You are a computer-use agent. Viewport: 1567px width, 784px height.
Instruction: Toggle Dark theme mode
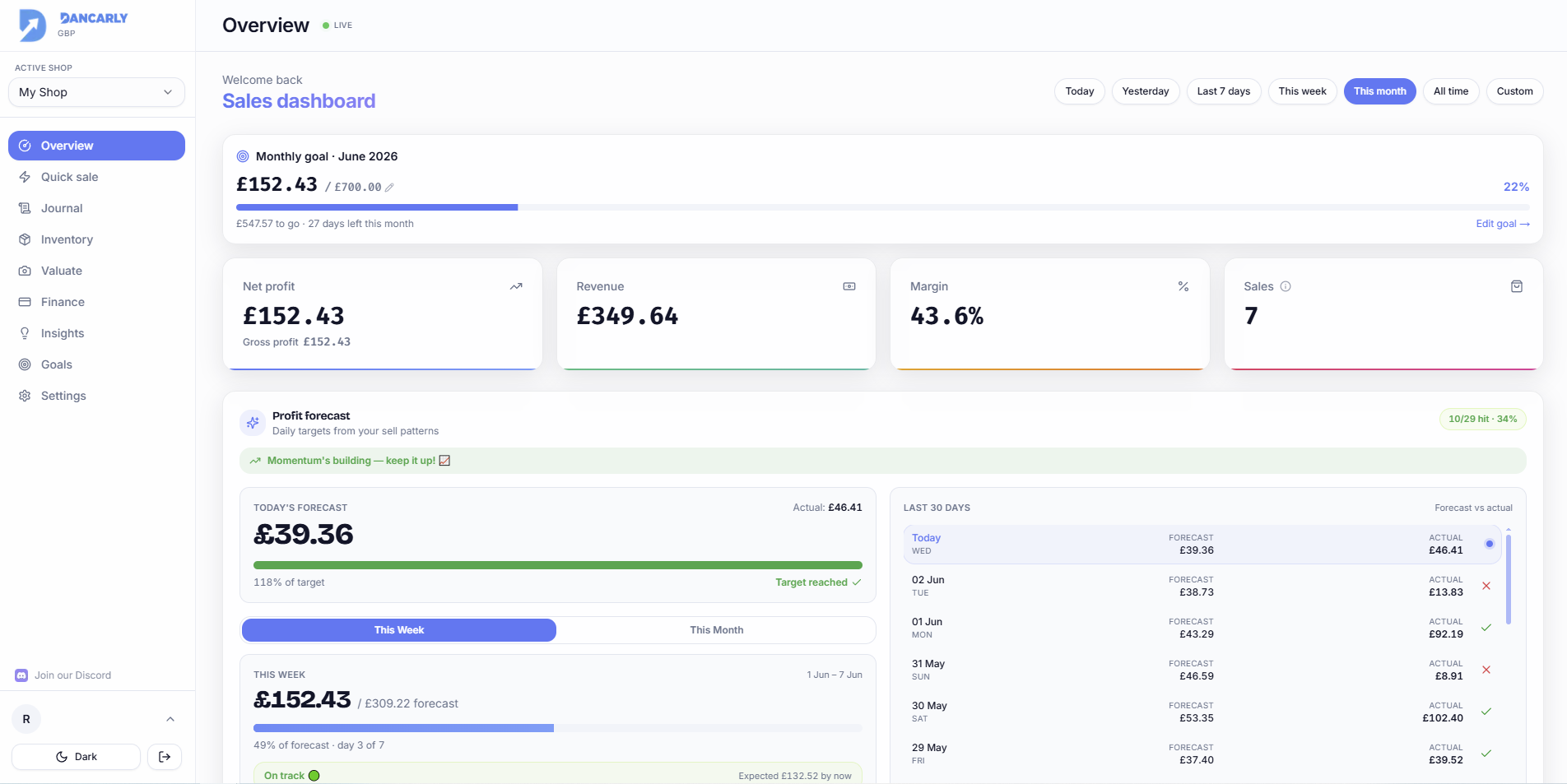click(76, 757)
